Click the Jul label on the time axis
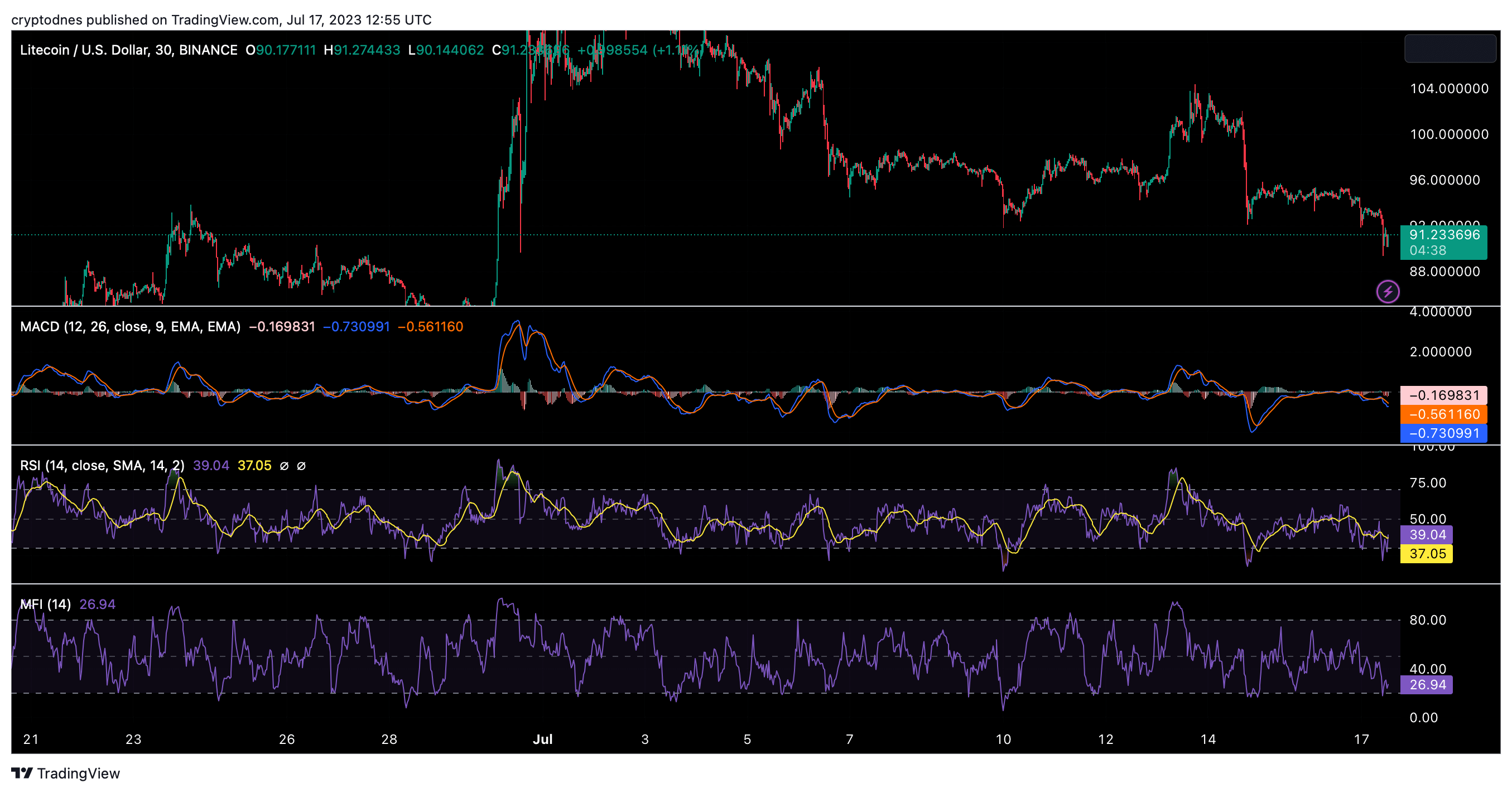1512x793 pixels. [542, 739]
